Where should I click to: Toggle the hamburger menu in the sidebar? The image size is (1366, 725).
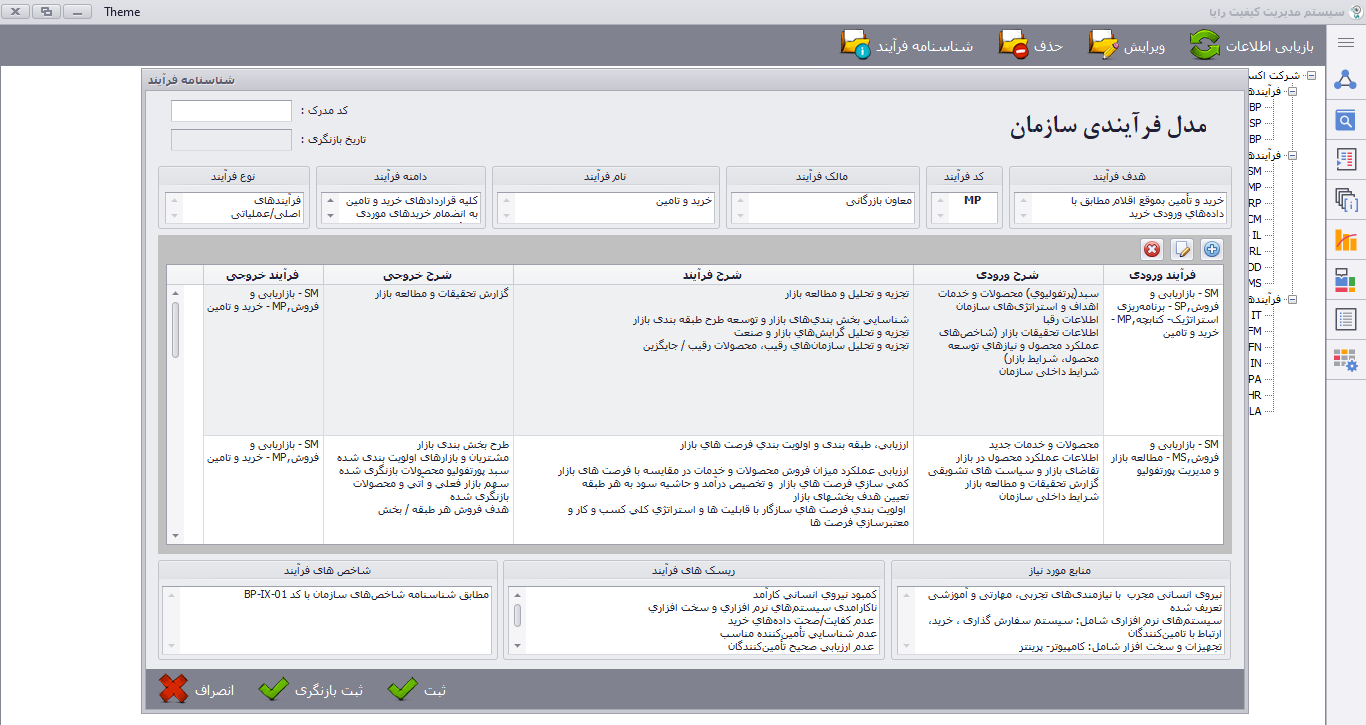point(1346,43)
